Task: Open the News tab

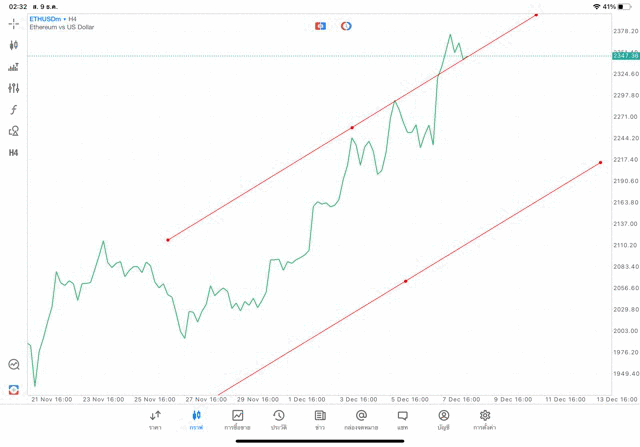Action: click(319, 419)
